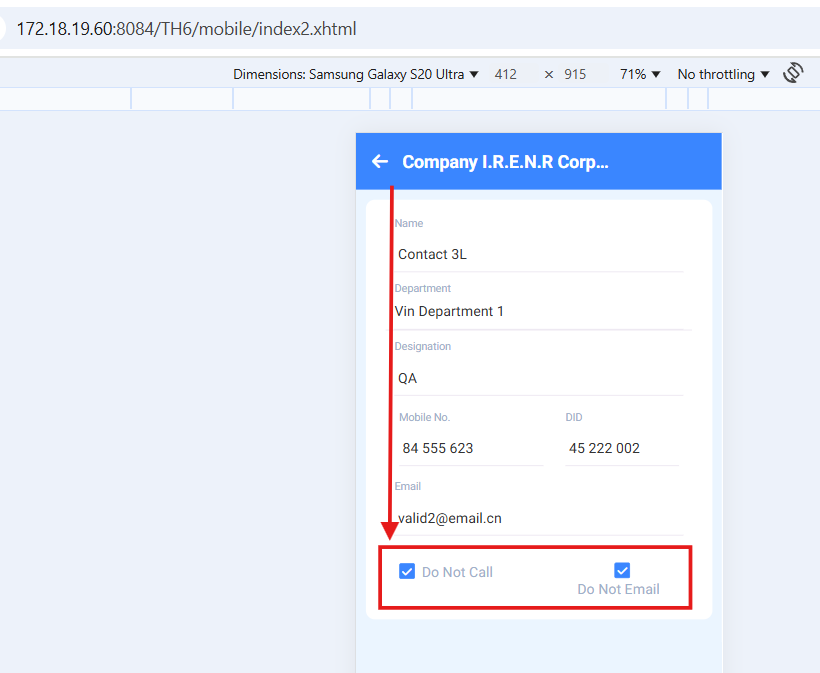Toggle the Do Not Email checkbox
This screenshot has width=820, height=673.
pos(622,570)
